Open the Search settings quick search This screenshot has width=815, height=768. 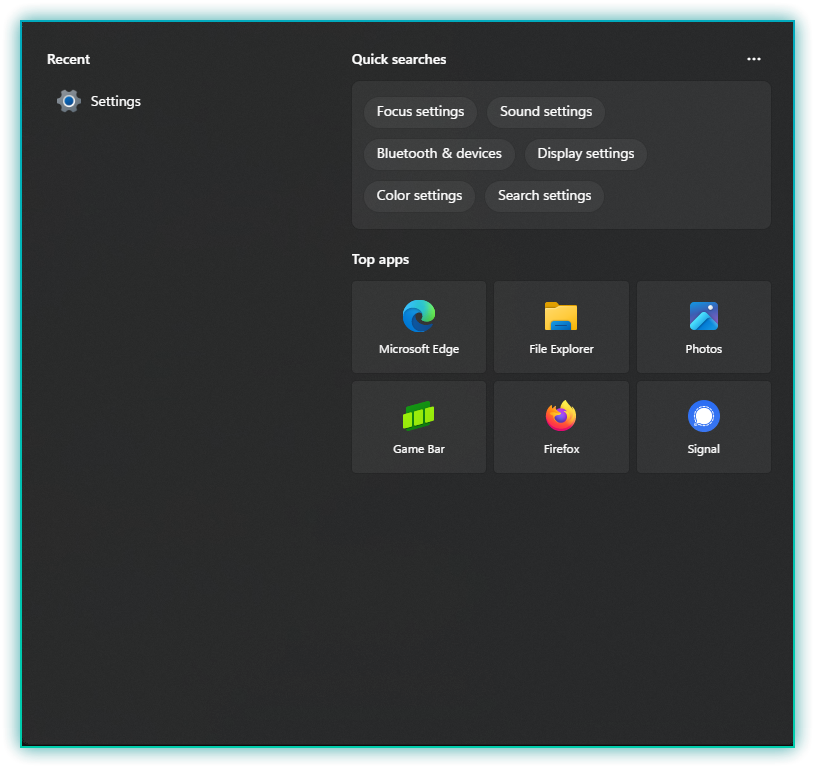544,196
